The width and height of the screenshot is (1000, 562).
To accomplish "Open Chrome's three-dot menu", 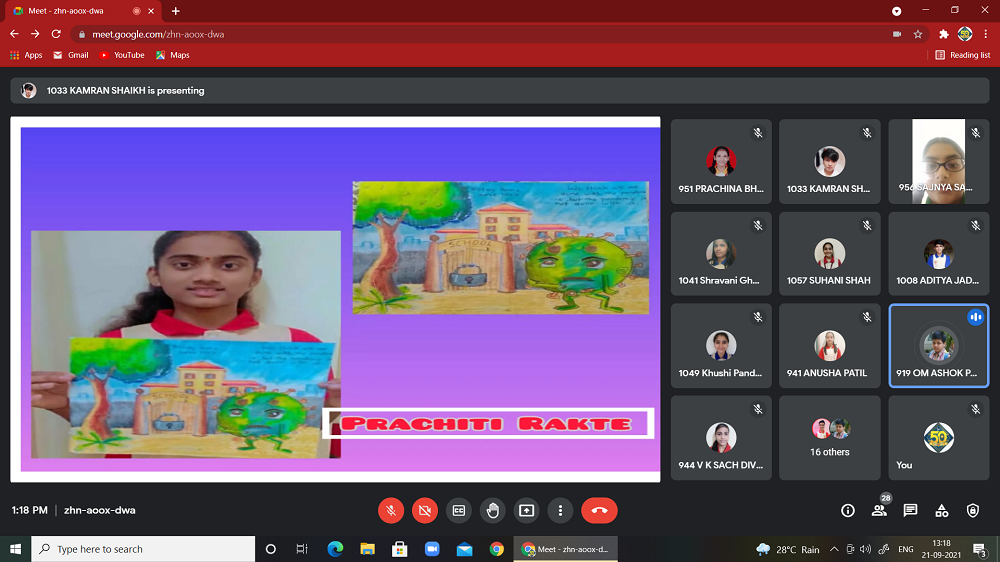I will [986, 34].
